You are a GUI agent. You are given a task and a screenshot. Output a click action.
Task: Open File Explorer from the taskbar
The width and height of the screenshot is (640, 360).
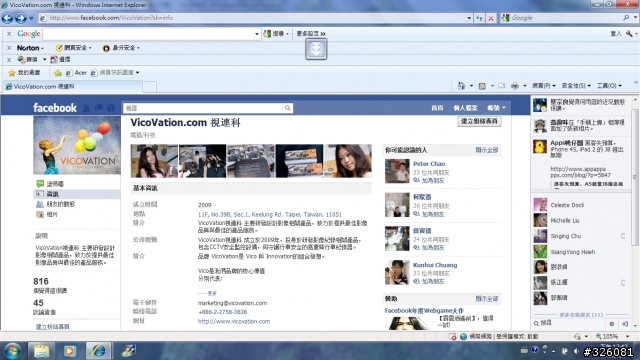pos(41,351)
